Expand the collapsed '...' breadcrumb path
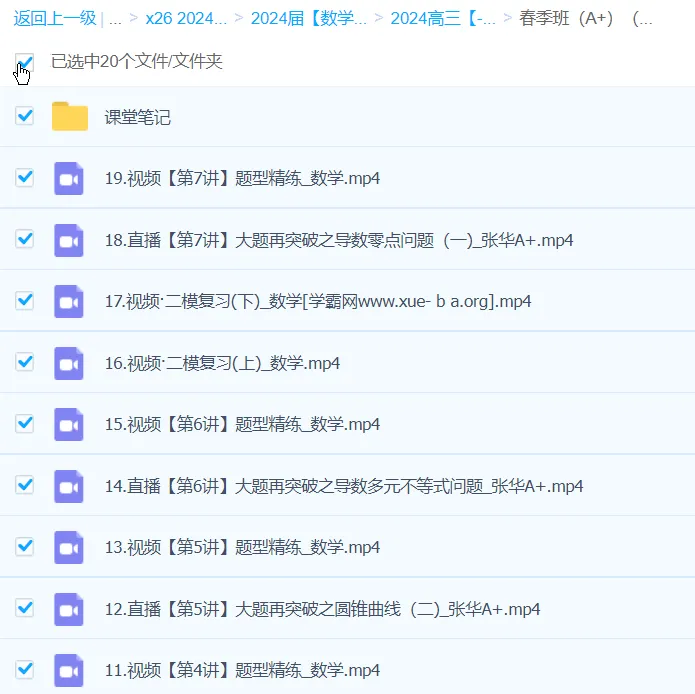Viewport: 695px width, 694px height. click(116, 18)
